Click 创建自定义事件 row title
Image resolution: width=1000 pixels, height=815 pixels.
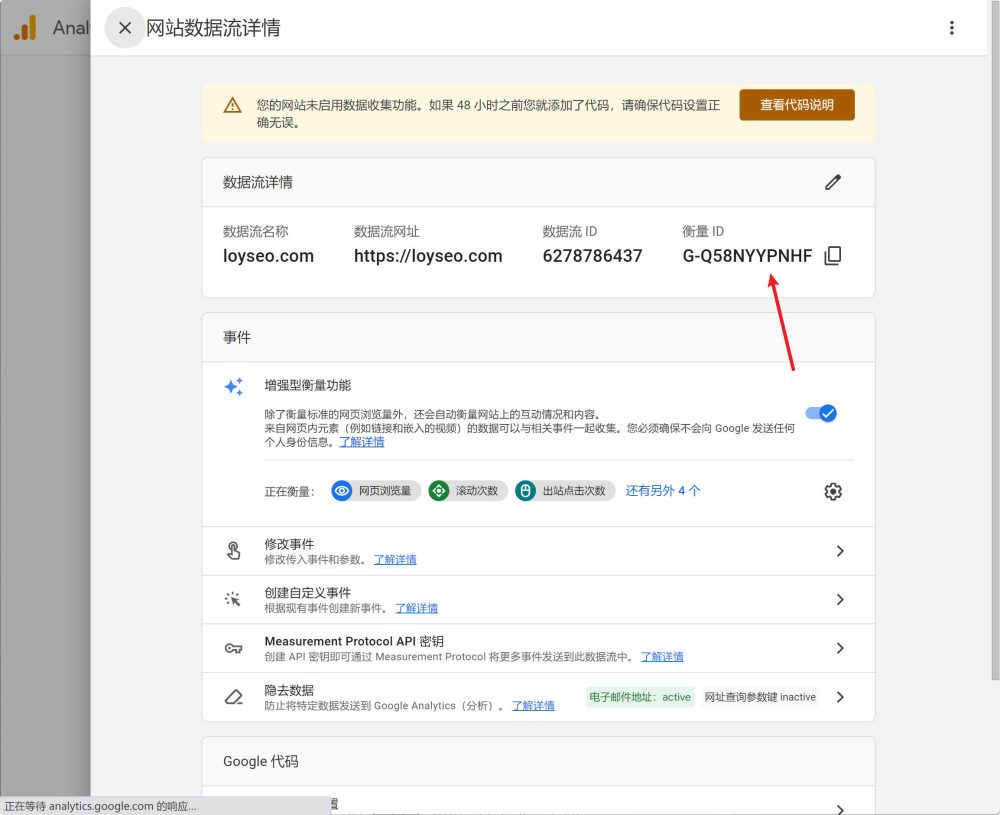307,592
